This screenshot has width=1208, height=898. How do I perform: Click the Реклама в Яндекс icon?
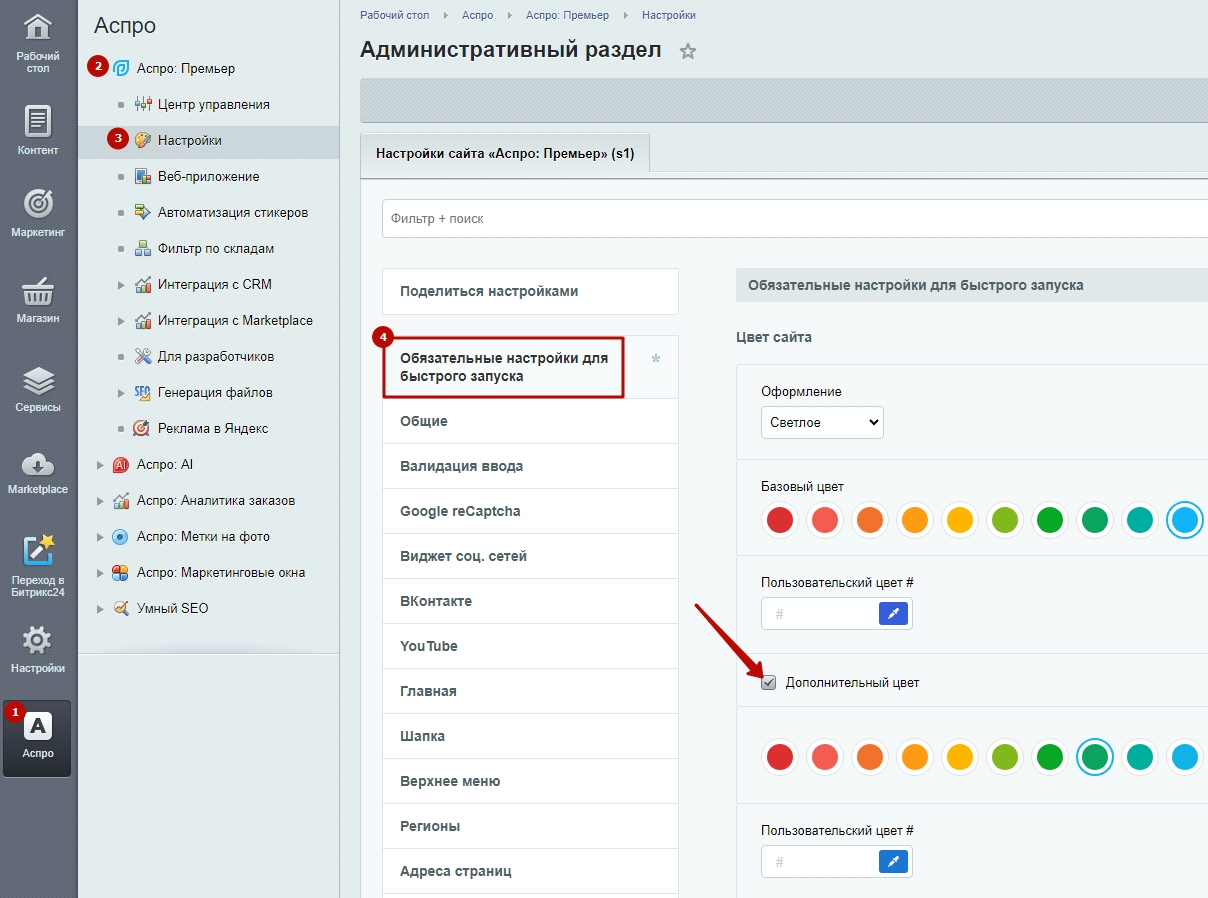143,428
